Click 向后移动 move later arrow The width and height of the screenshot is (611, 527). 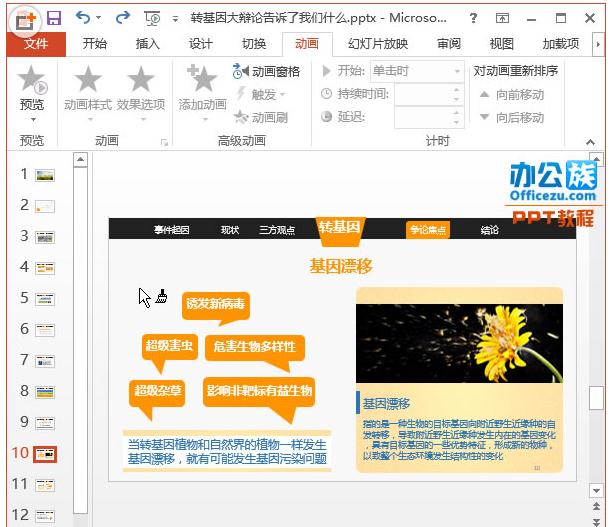pyautogui.click(x=511, y=118)
